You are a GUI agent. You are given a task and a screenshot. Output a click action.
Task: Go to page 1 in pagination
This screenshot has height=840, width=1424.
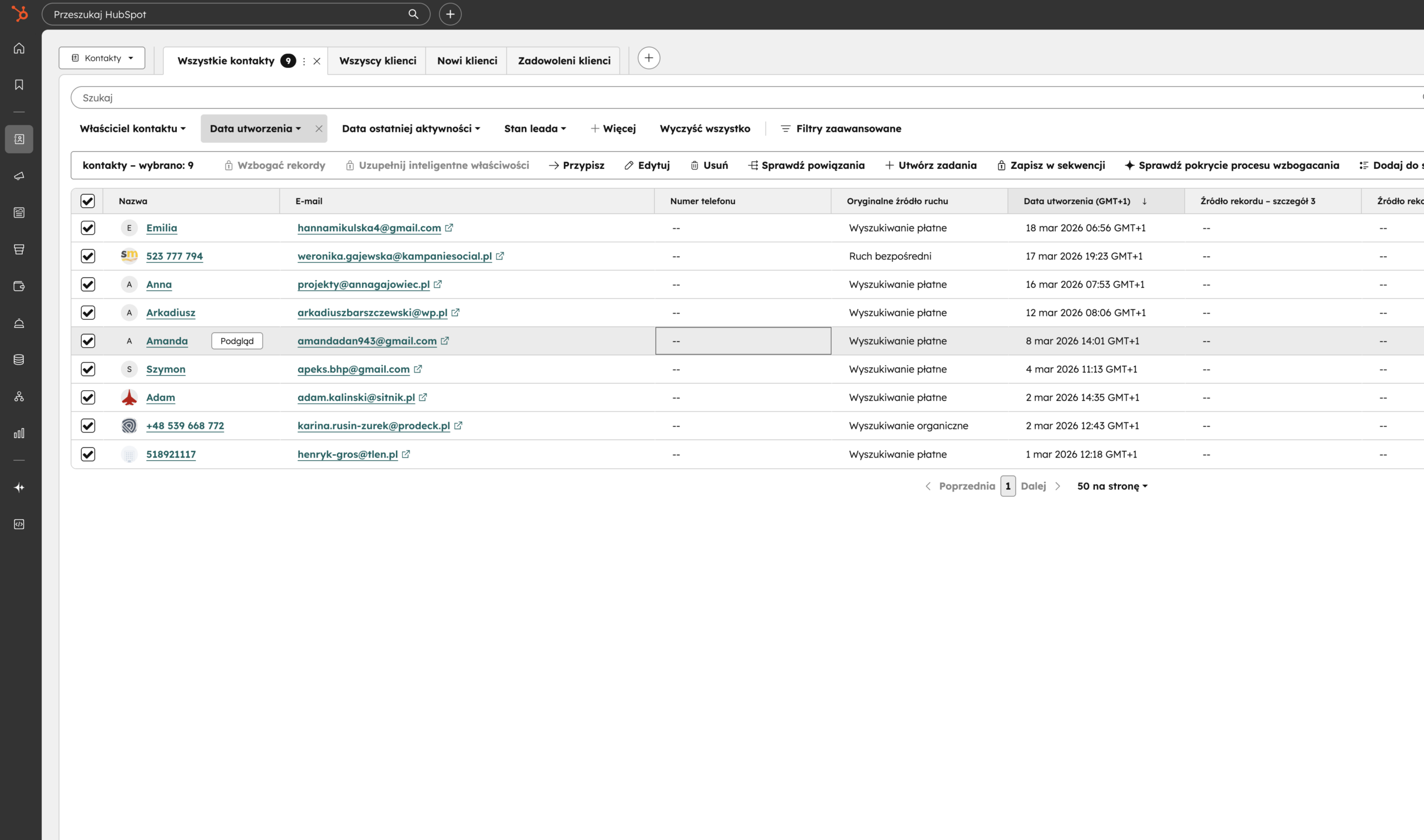point(1008,486)
